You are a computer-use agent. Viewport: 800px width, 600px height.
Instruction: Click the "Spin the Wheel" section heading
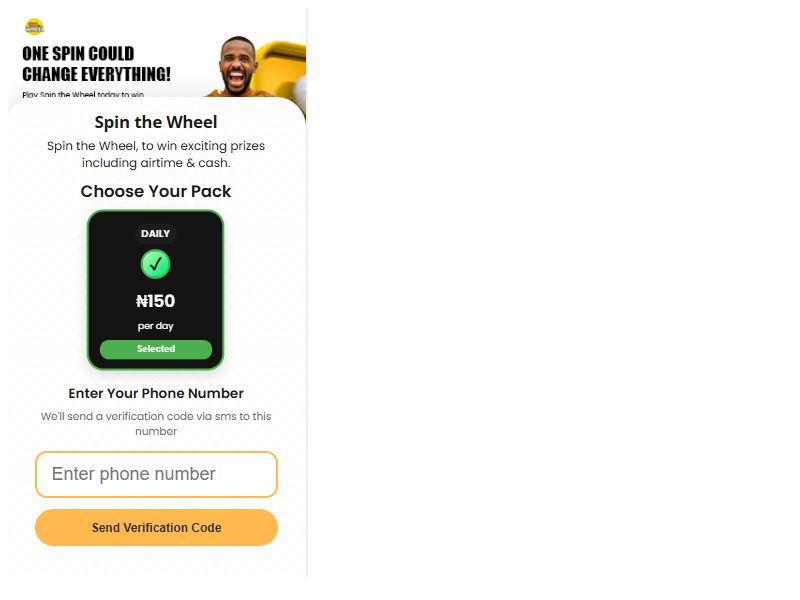(x=156, y=122)
